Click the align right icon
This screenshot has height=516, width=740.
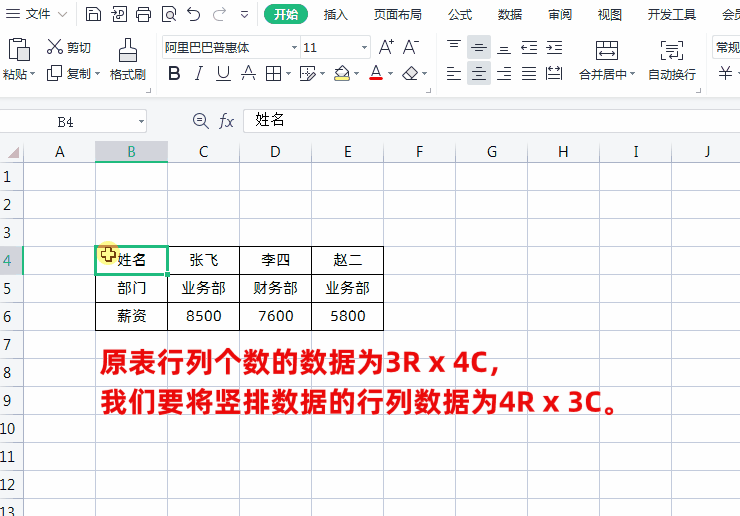coord(504,74)
